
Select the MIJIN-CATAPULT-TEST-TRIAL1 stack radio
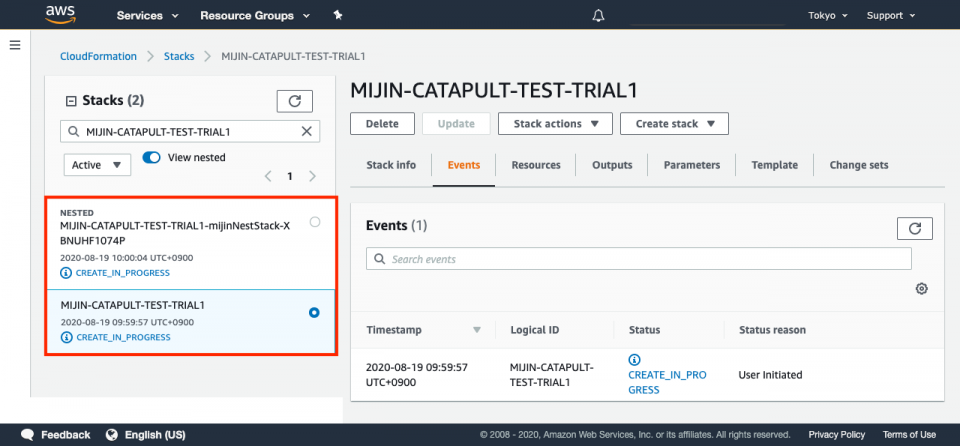pyautogui.click(x=314, y=312)
